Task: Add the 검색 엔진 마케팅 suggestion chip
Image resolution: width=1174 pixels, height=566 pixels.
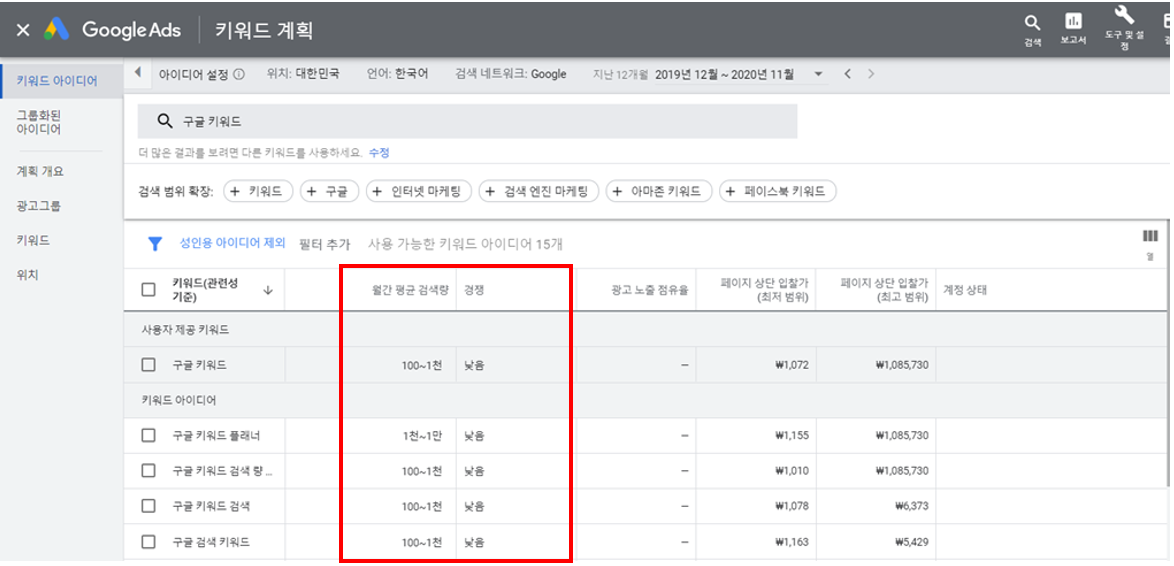Action: click(x=538, y=192)
